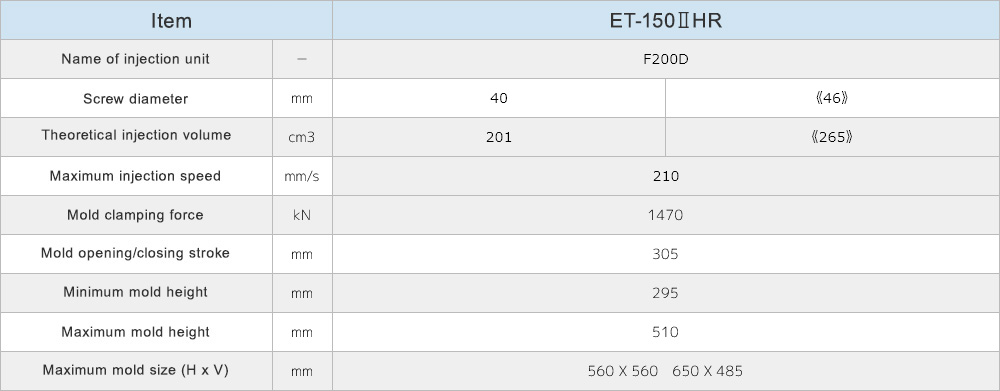This screenshot has height=391, width=1000.
Task: Click injection volume value 201
Action: 499,137
